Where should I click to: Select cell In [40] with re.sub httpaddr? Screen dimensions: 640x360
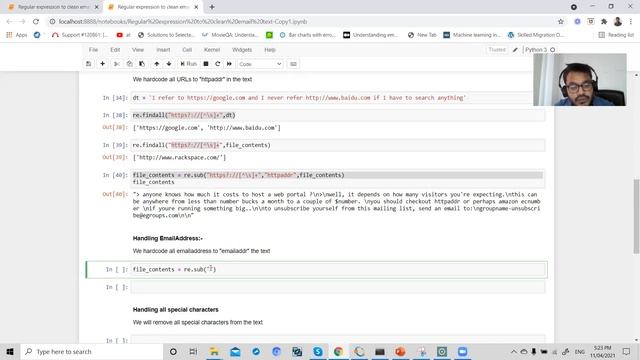pyautogui.click(x=338, y=178)
